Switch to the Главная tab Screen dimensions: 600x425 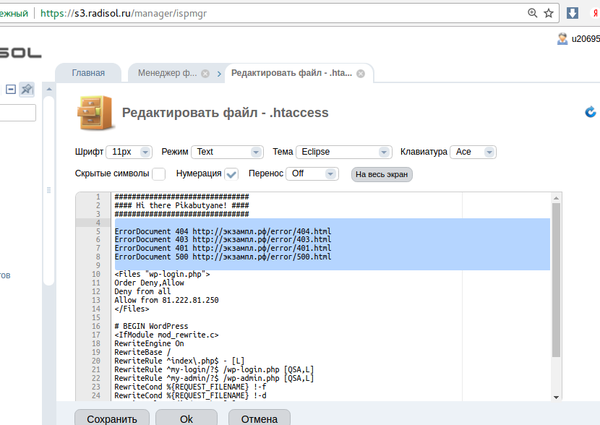click(x=88, y=73)
